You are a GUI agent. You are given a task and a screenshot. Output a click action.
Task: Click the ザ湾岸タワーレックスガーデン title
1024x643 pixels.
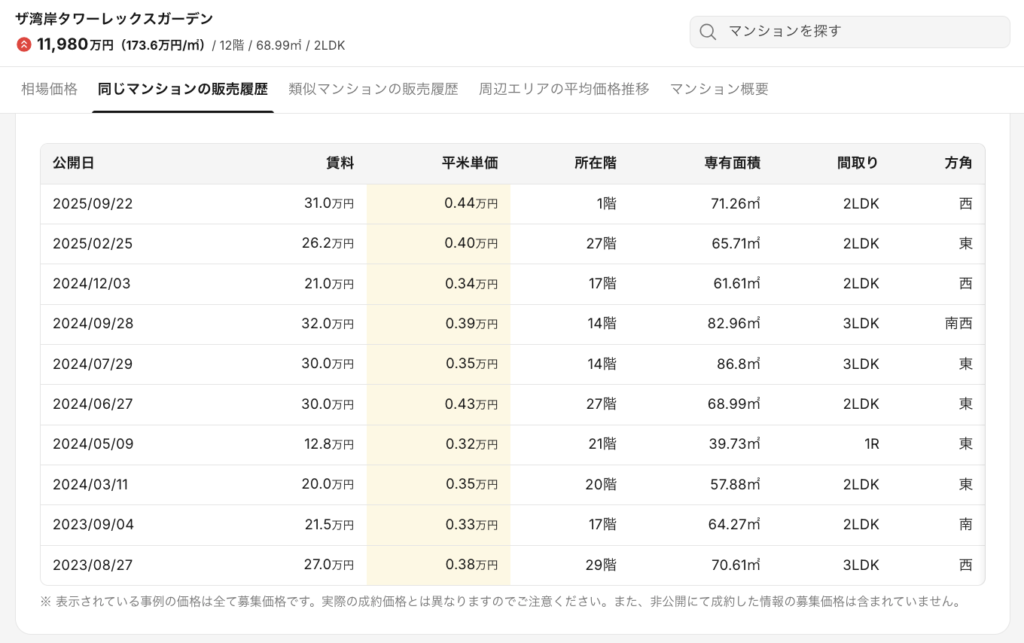pos(114,19)
